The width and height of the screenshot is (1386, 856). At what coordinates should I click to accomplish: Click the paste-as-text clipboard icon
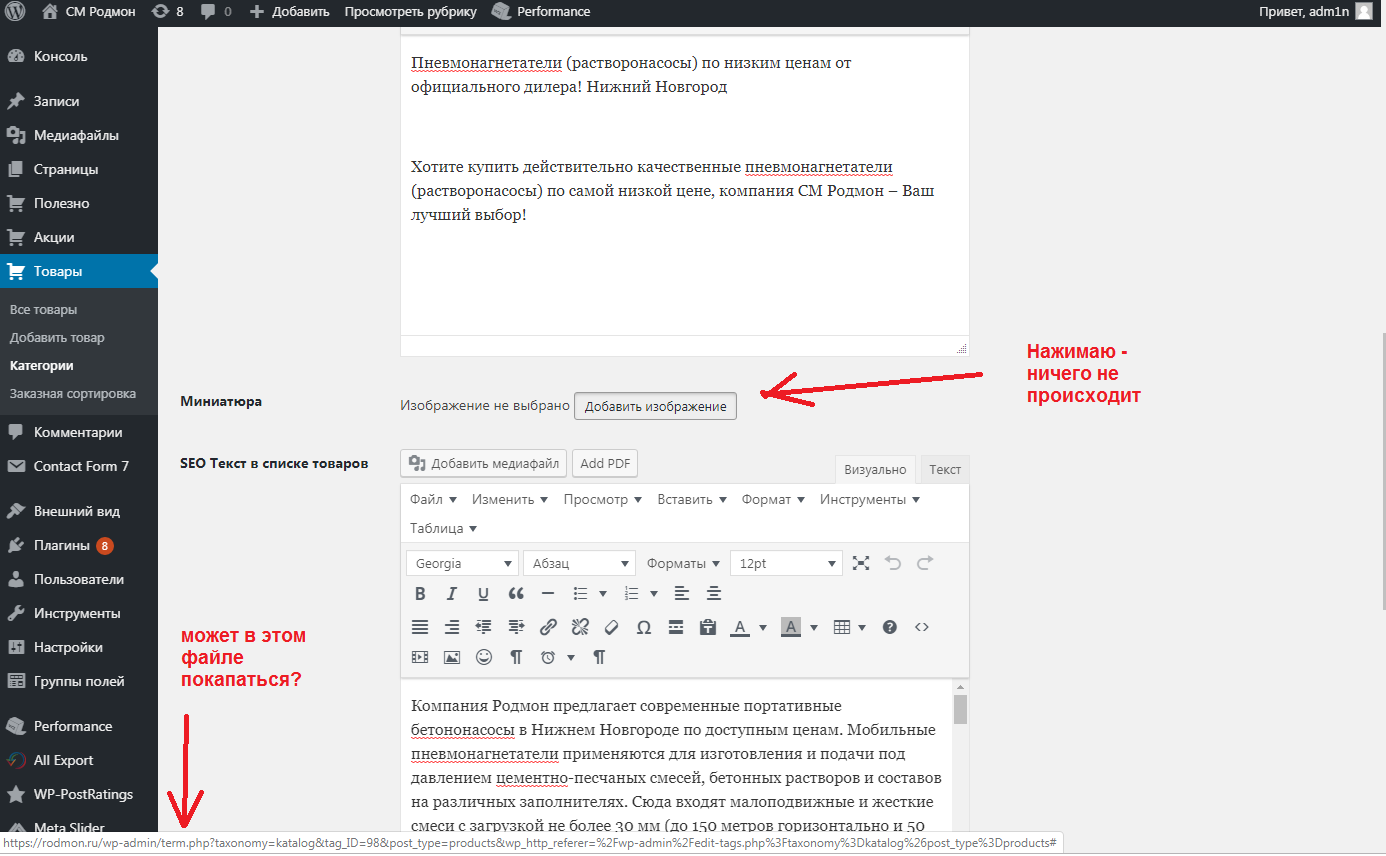[708, 627]
